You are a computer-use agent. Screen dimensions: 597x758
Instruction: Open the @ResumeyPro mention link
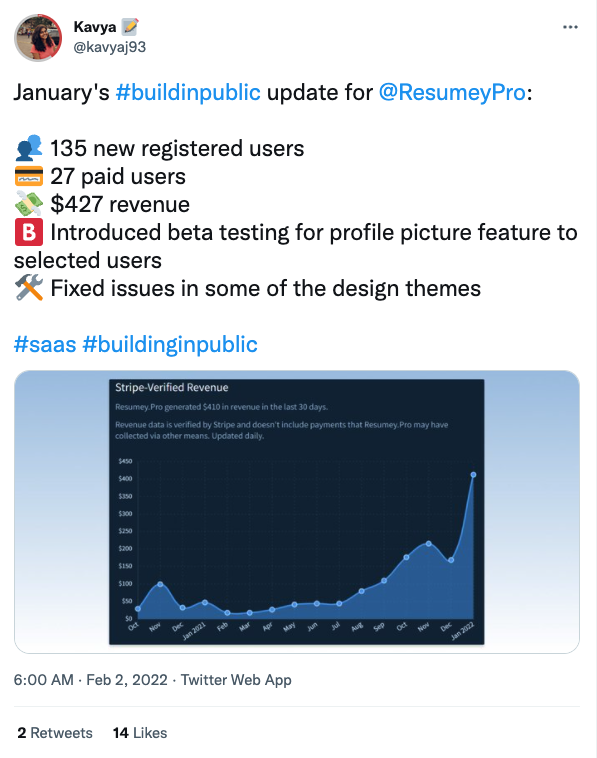(x=452, y=92)
